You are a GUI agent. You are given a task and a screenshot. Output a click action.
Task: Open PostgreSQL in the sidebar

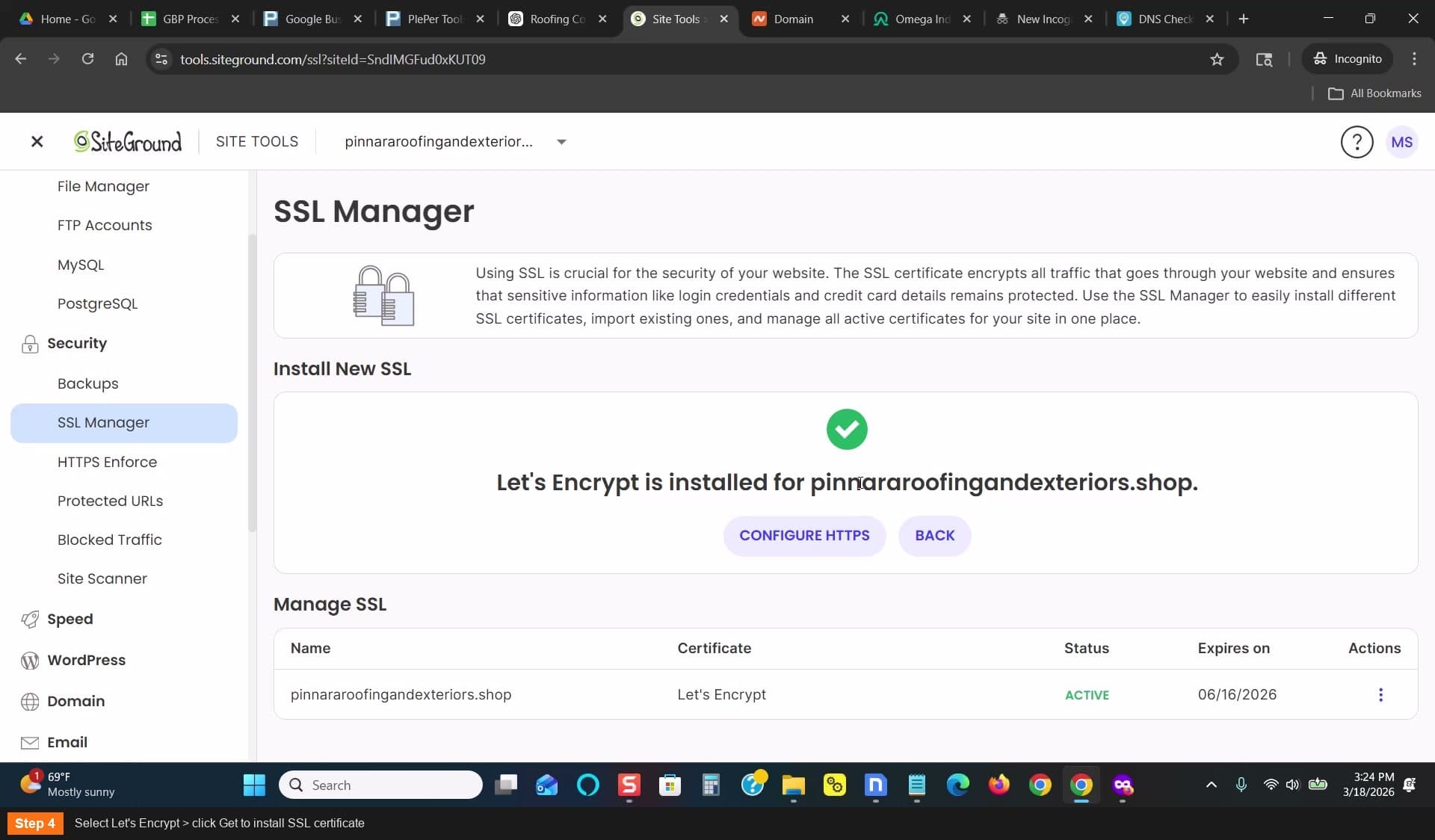pos(97,303)
